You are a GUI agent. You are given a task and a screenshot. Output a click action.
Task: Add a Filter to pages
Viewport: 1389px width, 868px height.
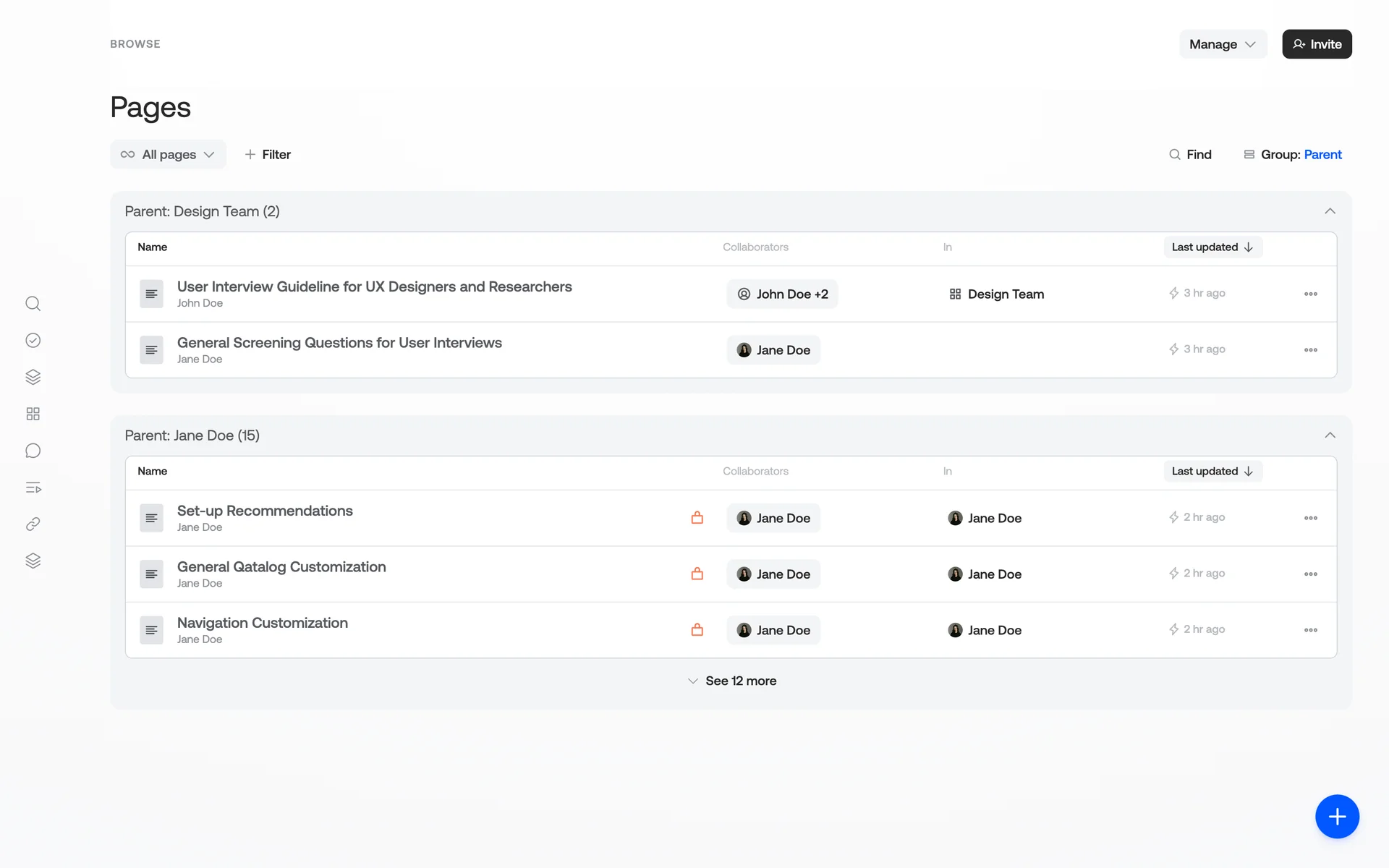click(x=268, y=155)
